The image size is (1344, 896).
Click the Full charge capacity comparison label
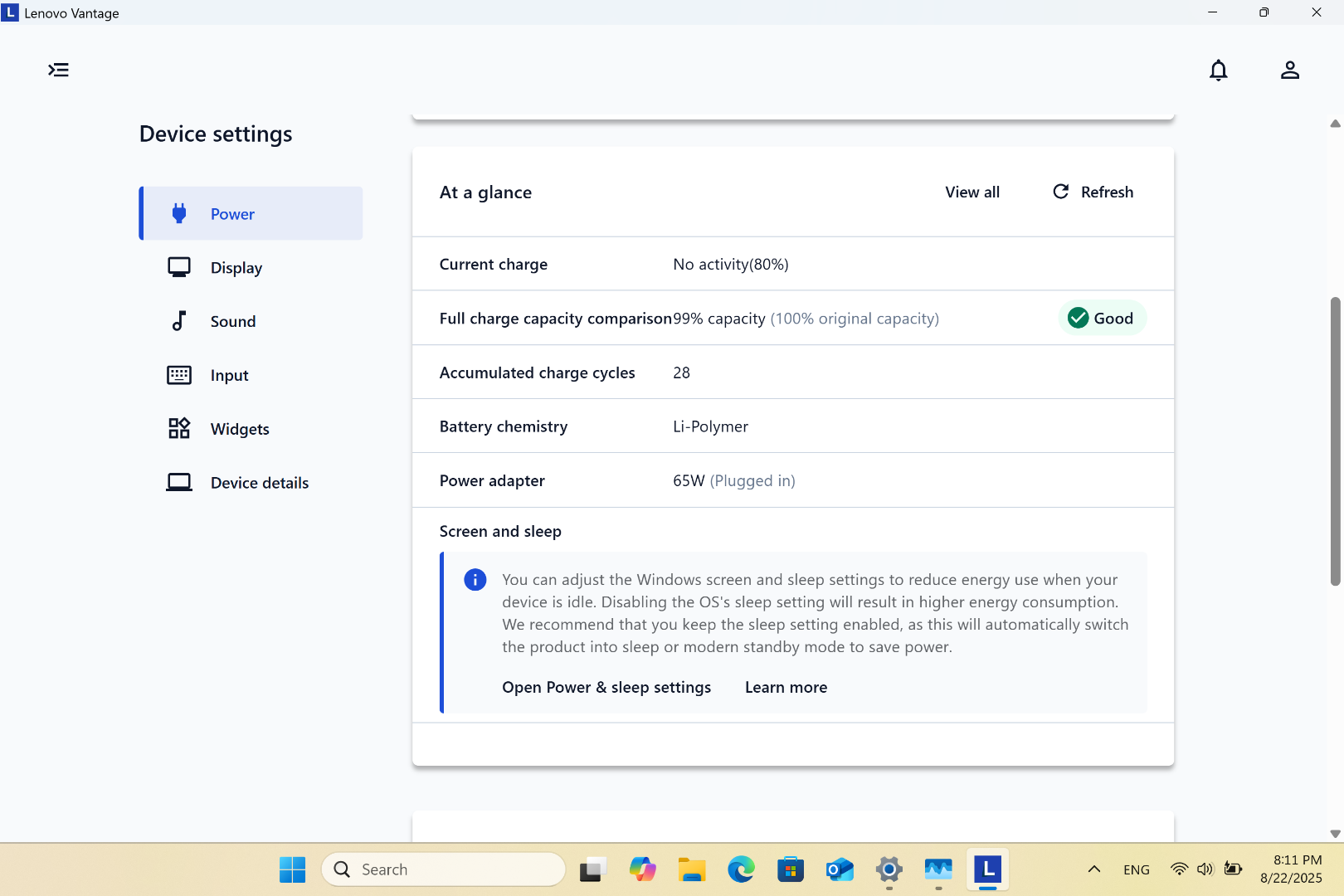pos(556,319)
